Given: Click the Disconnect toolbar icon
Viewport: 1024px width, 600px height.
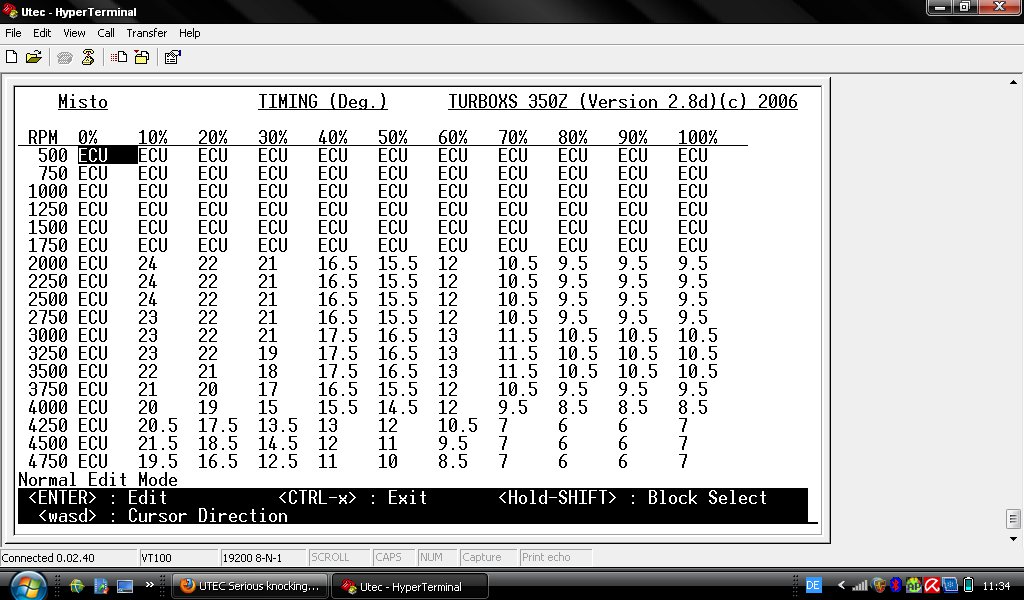Looking at the screenshot, I should click(x=88, y=57).
